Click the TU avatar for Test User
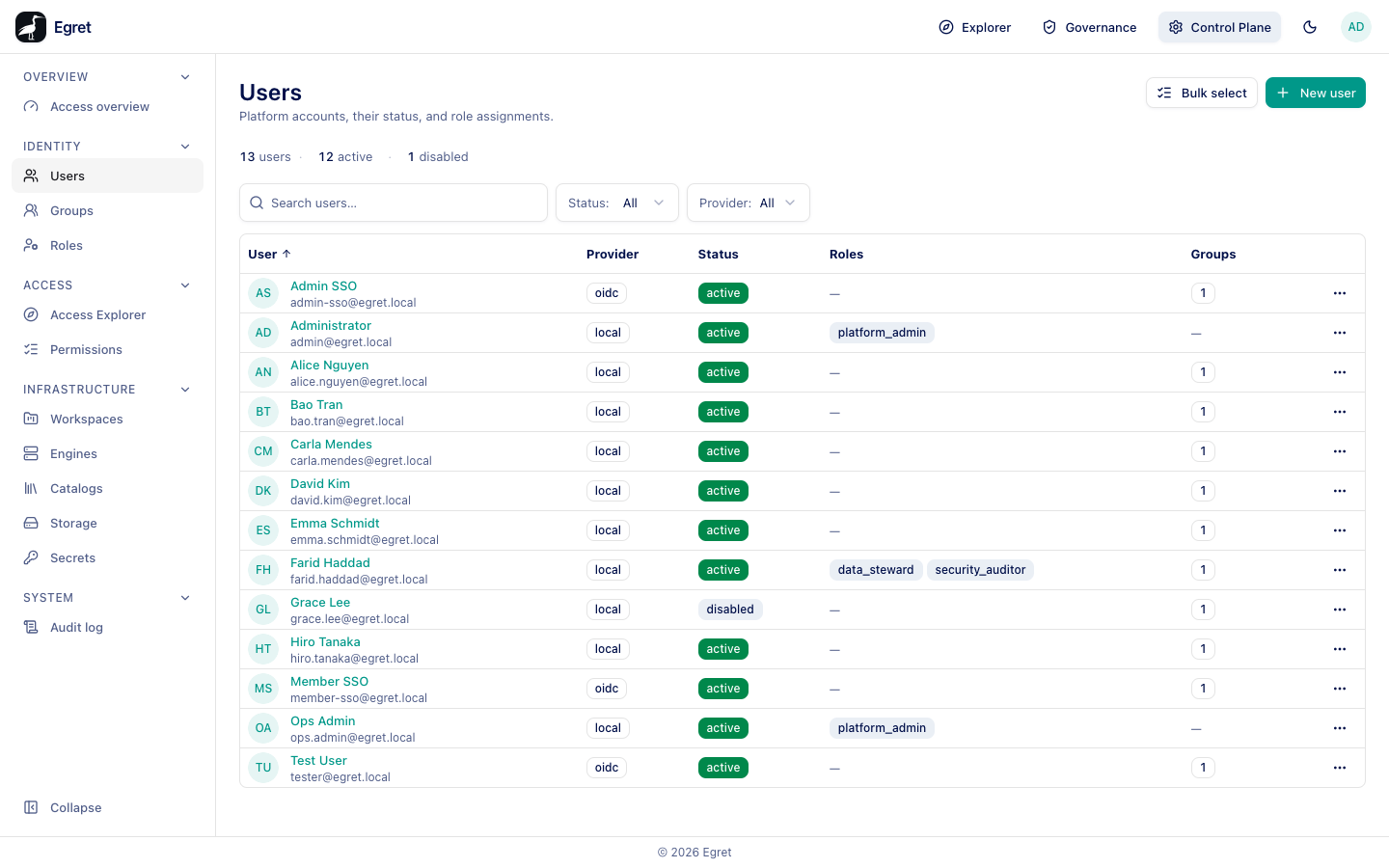This screenshot has width=1389, height=868. pos(263,768)
